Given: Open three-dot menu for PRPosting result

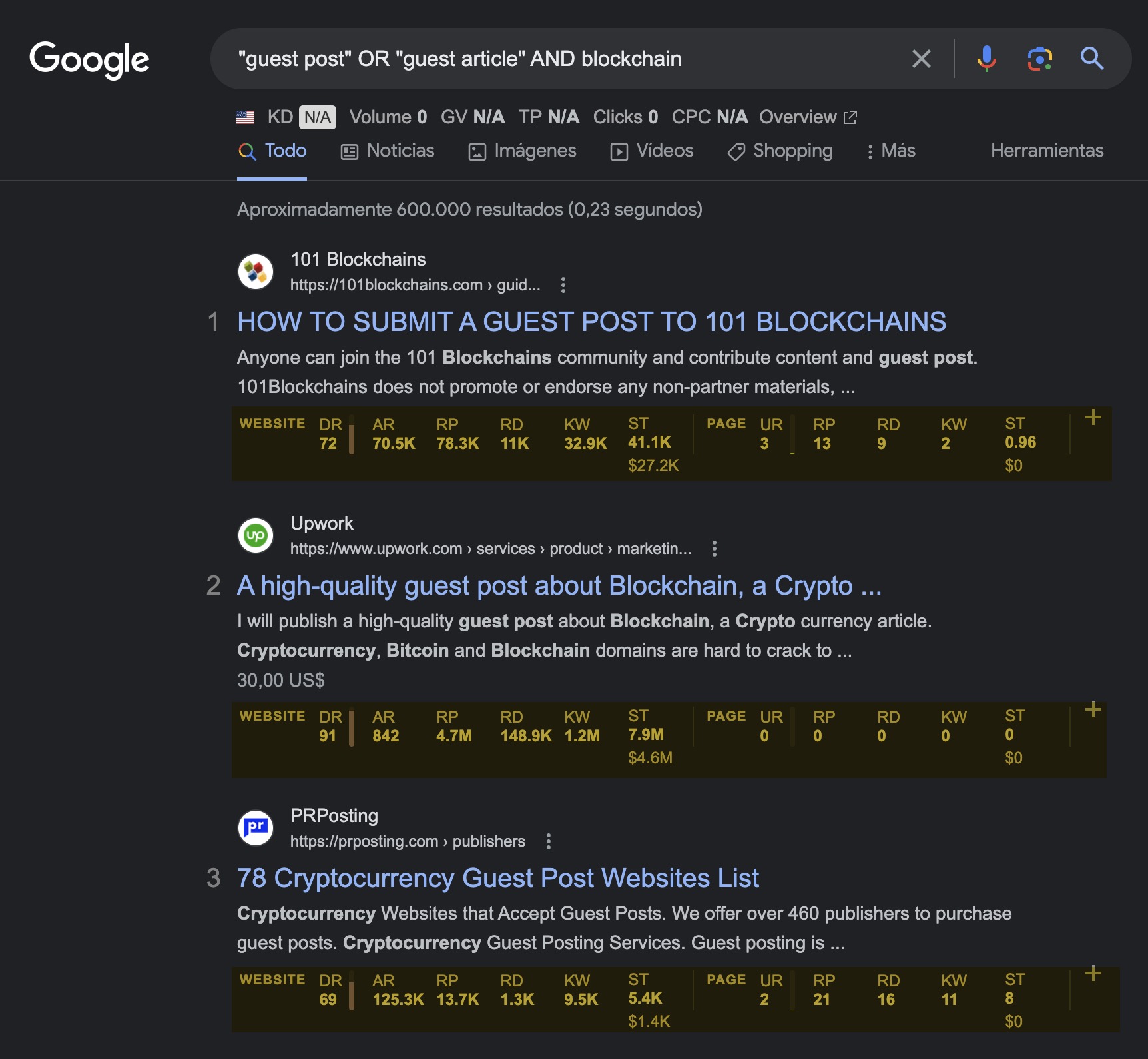Looking at the screenshot, I should coord(549,841).
